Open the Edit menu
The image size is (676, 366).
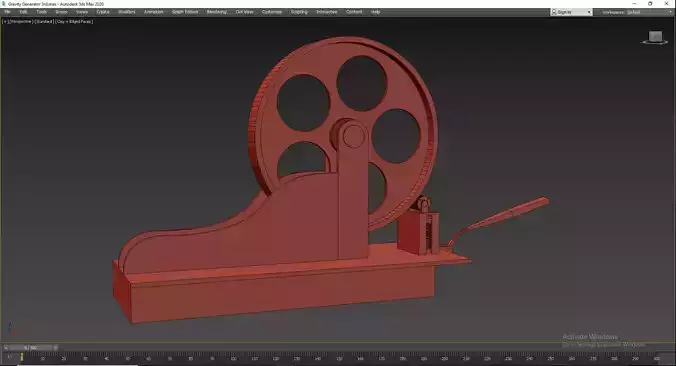pyautogui.click(x=23, y=12)
